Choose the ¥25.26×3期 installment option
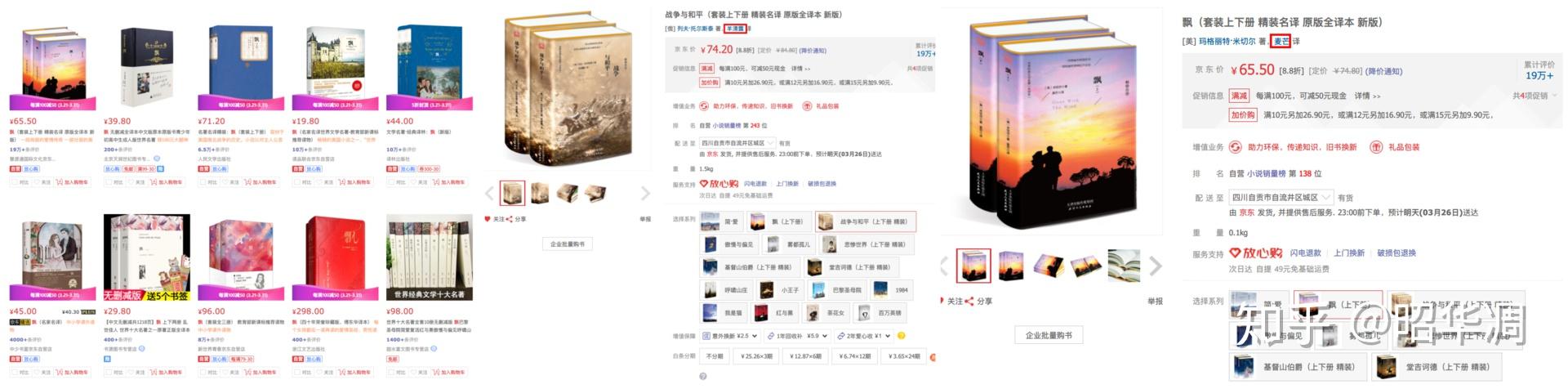This screenshot has height=389, width=1568. [x=755, y=356]
